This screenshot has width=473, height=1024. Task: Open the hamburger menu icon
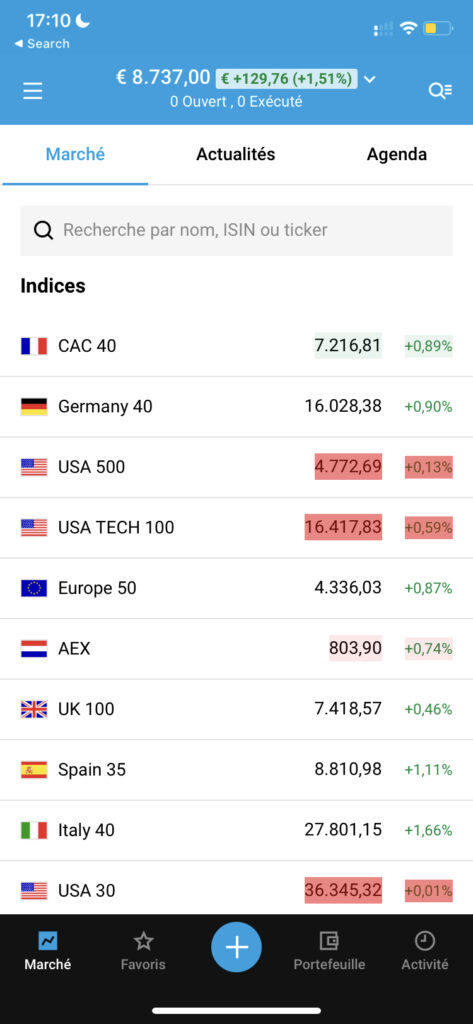tap(33, 91)
